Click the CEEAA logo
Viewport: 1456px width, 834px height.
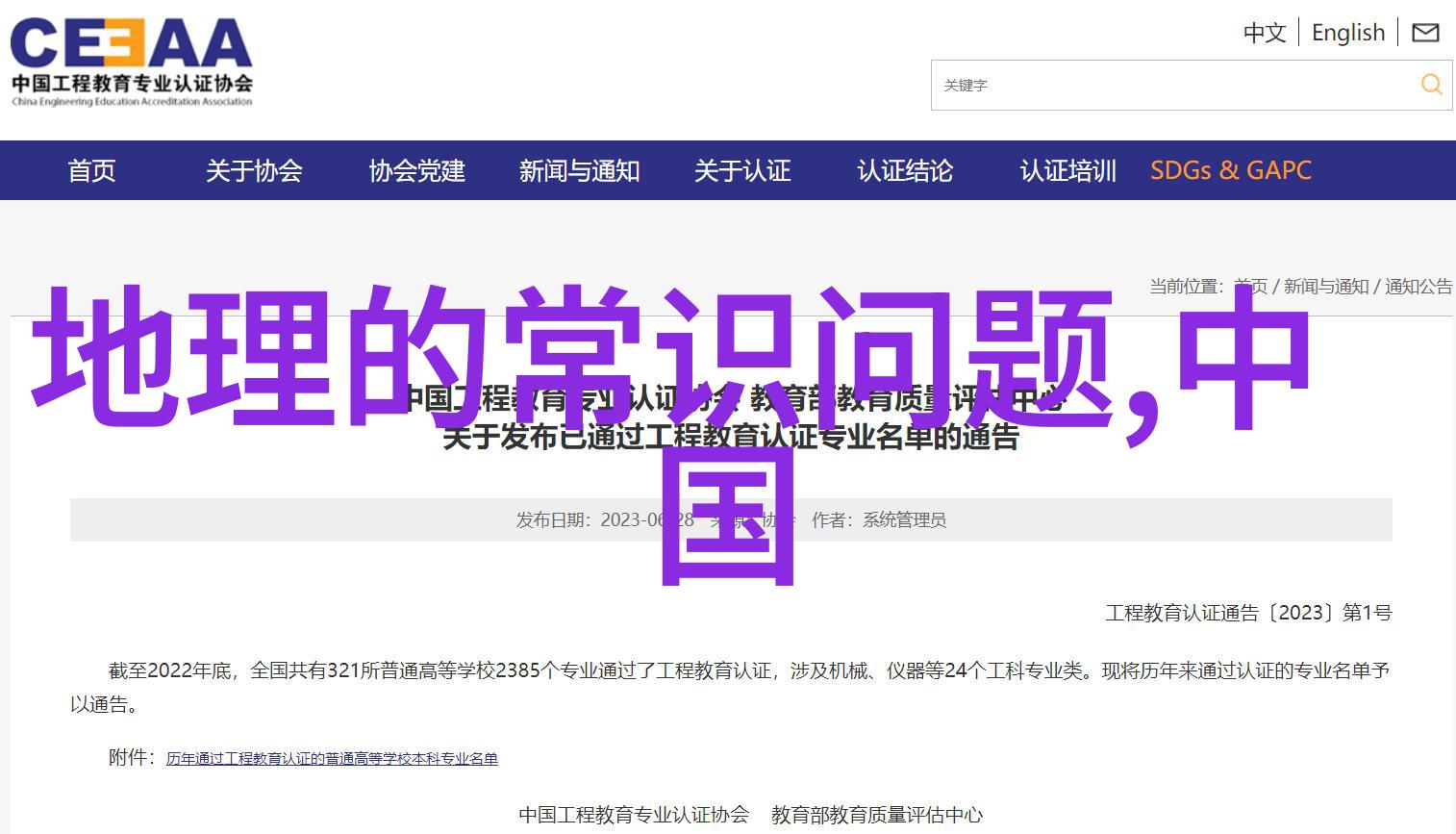(x=132, y=62)
